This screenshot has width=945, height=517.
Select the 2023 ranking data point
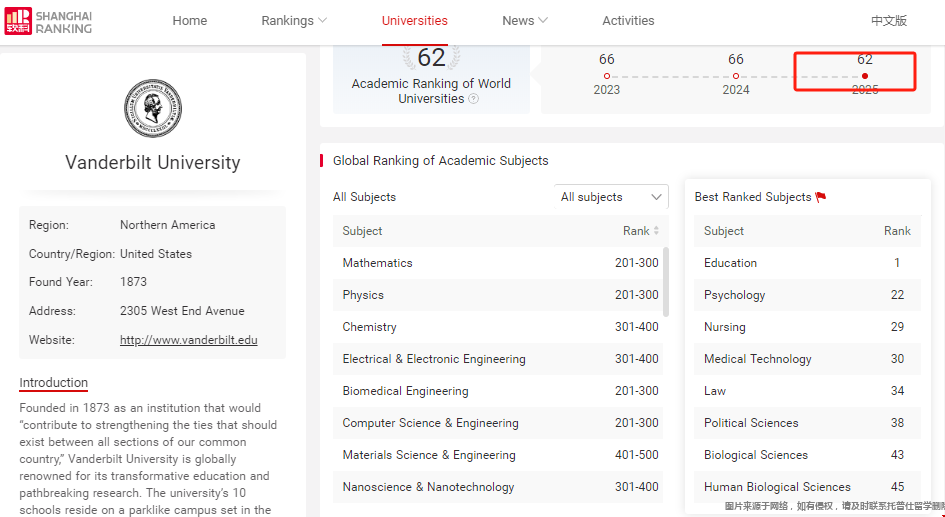point(607,76)
